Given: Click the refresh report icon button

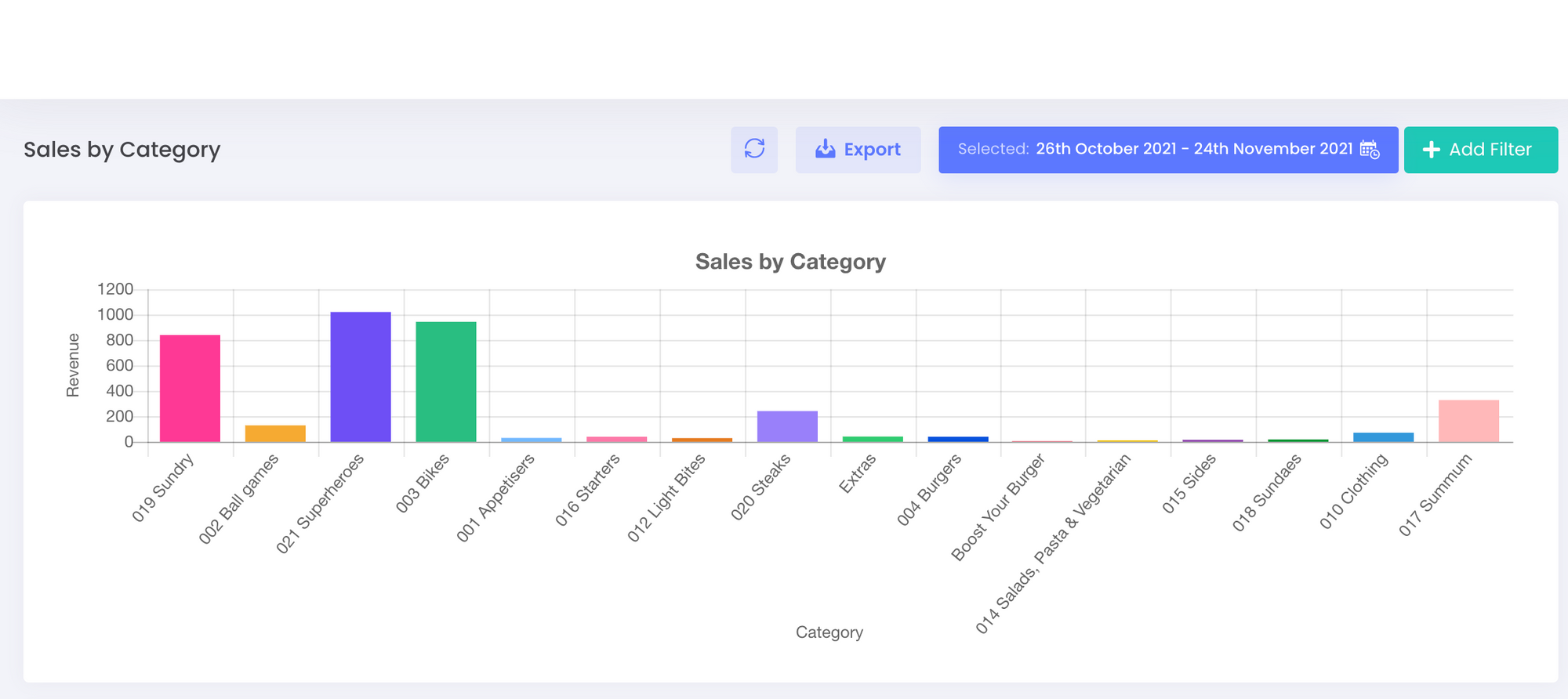Looking at the screenshot, I should point(754,149).
